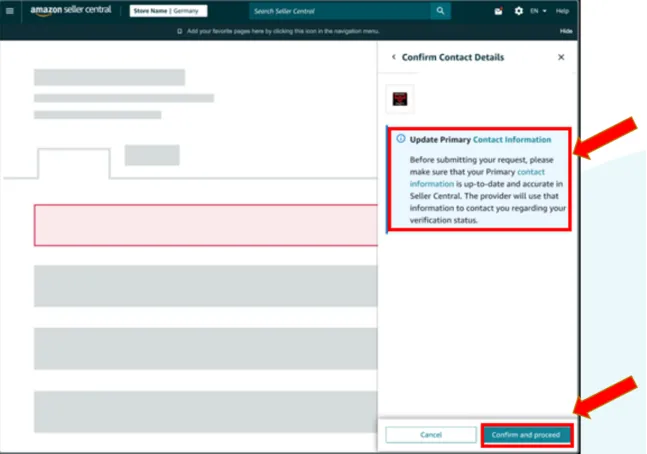Click the bookmark icon in favorites bar

point(179,31)
